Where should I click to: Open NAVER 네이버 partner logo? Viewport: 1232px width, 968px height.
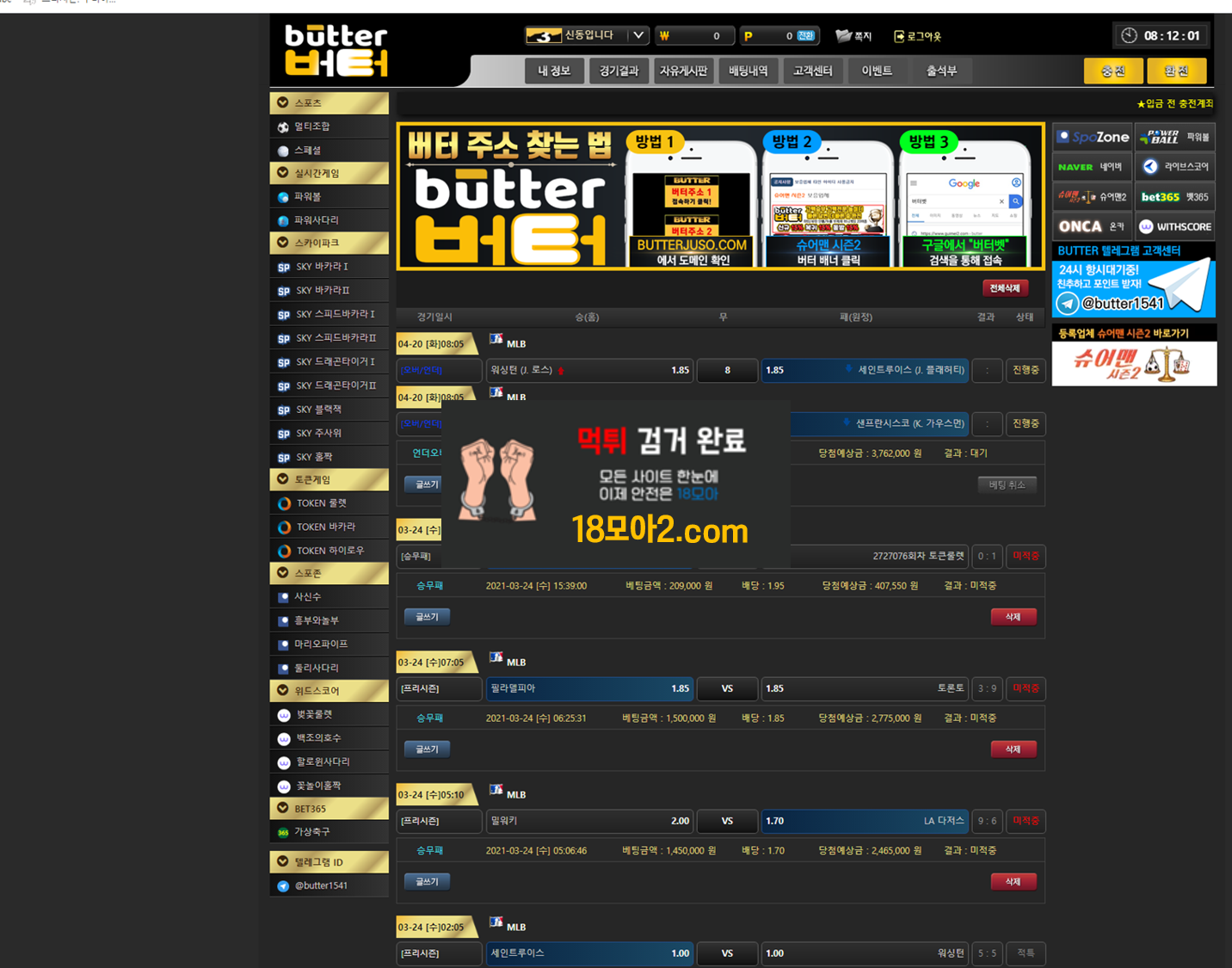(x=1093, y=167)
